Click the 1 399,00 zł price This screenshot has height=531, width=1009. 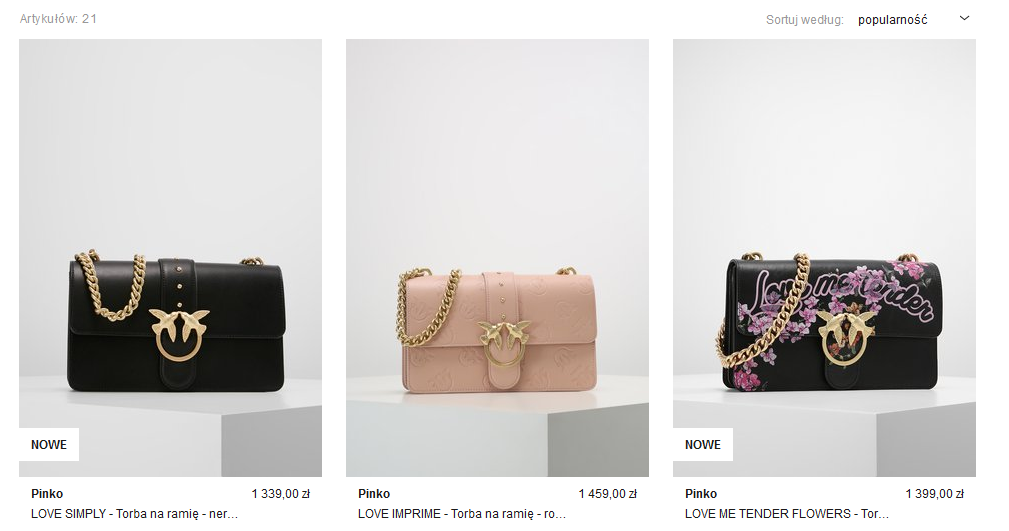click(x=934, y=494)
